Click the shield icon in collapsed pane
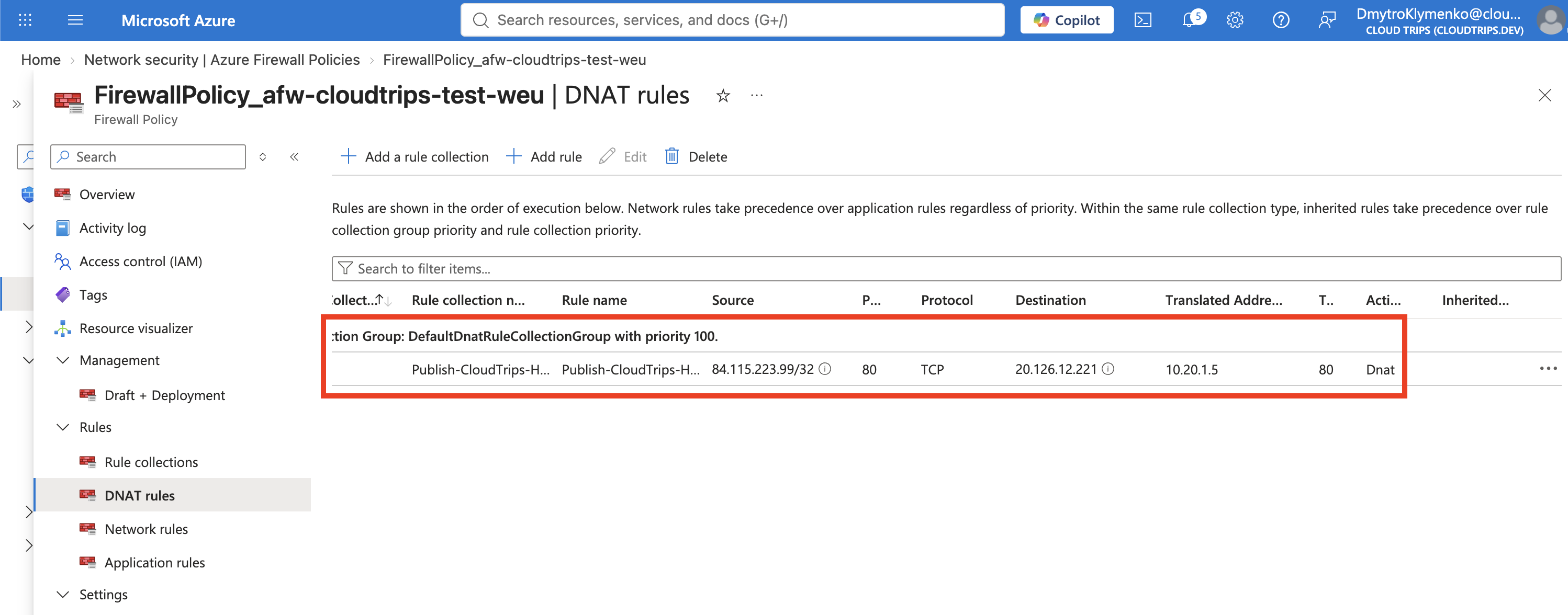The image size is (1568, 615). [x=27, y=195]
